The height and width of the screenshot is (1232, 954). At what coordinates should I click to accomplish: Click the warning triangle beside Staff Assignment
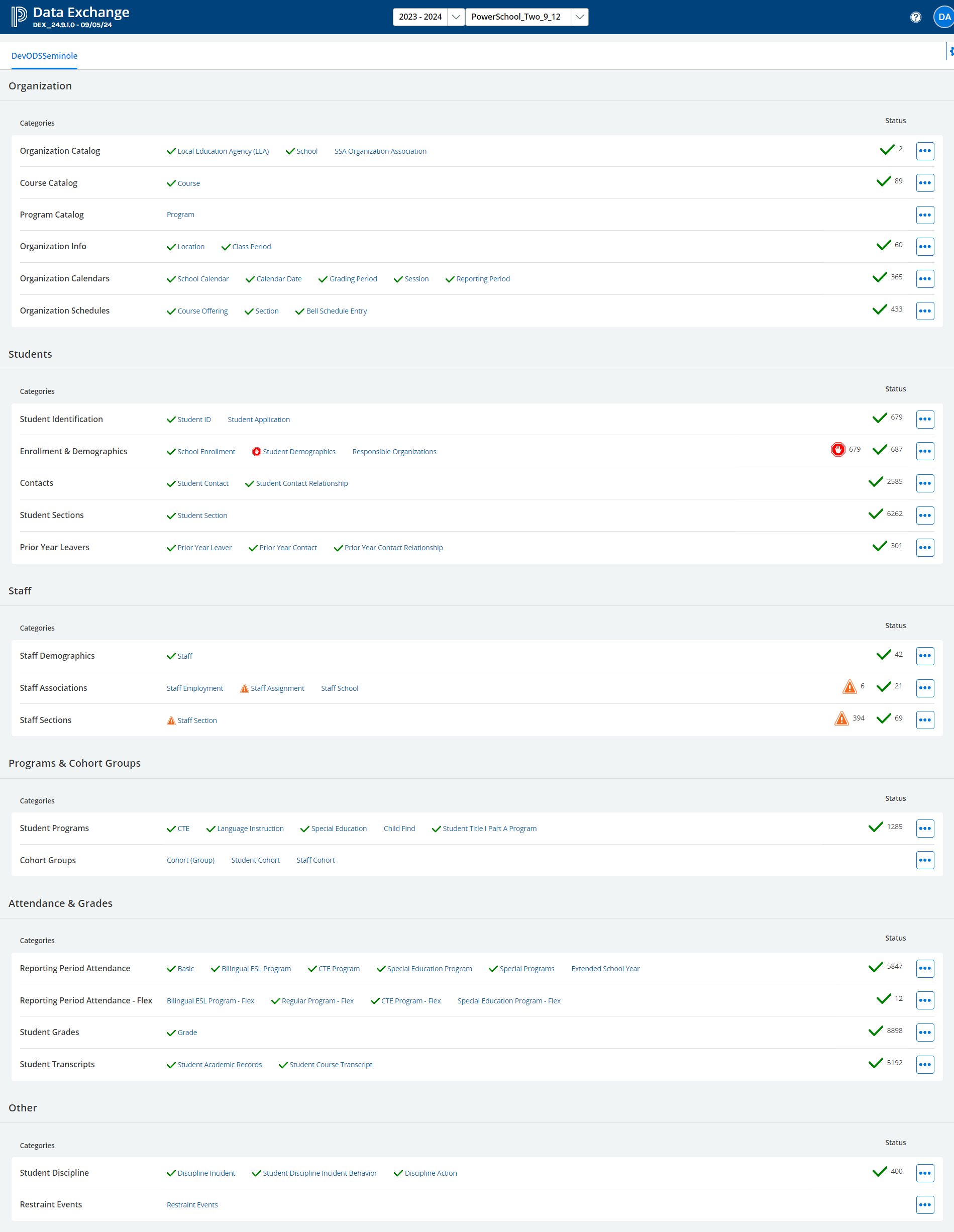click(x=244, y=688)
